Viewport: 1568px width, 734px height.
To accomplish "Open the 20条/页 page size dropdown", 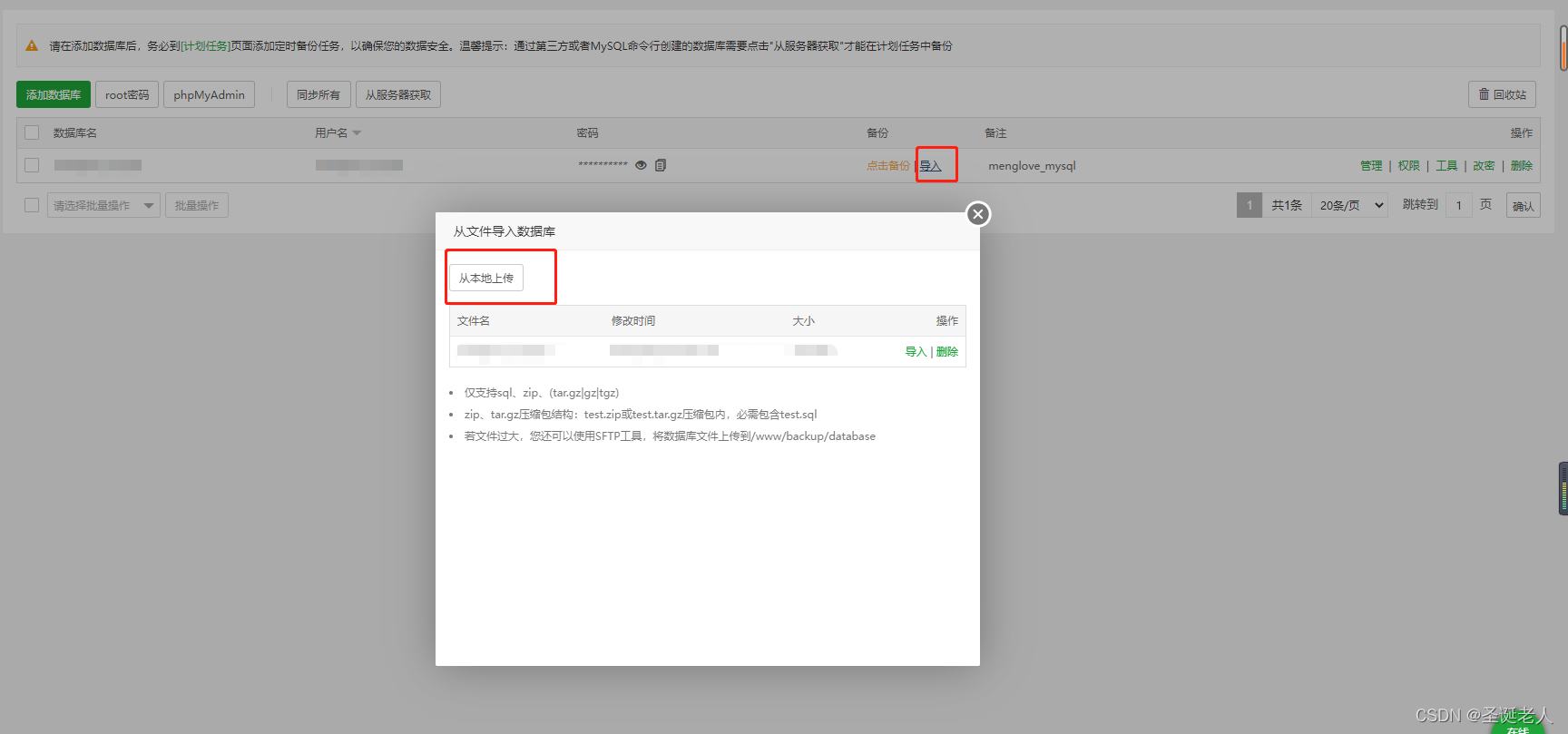I will pyautogui.click(x=1350, y=205).
